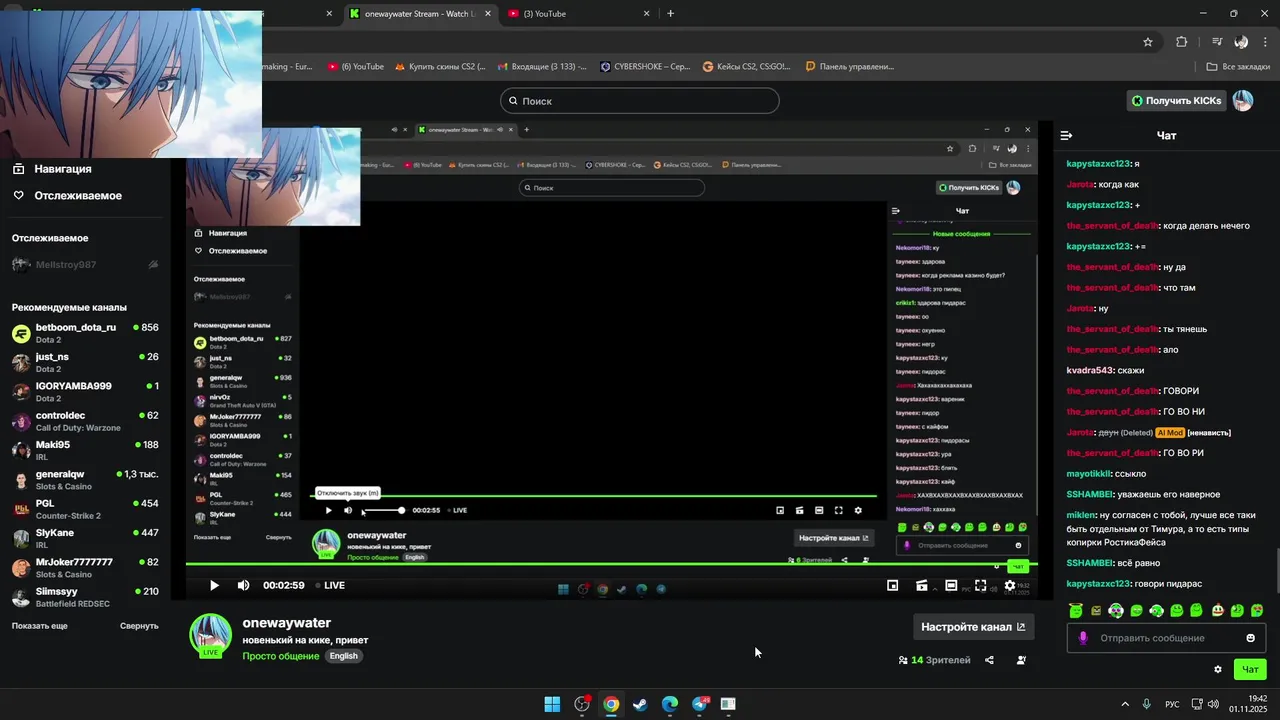Open Slimssyy Battlefield channel
The width and height of the screenshot is (1280, 720).
85,596
